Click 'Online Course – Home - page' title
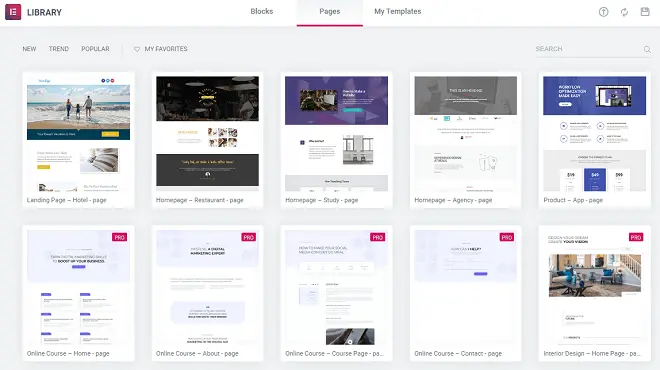 click(68, 354)
